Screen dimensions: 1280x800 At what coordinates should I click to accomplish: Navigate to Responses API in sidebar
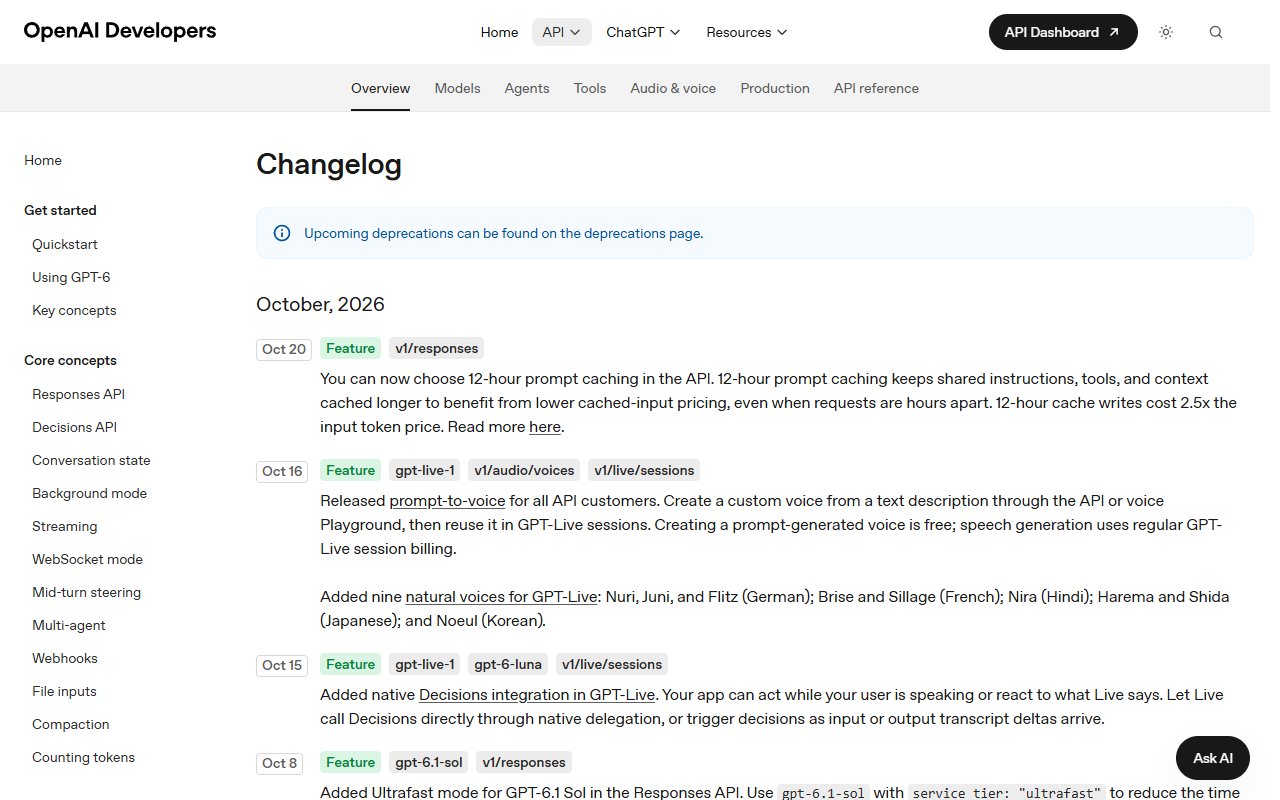(x=78, y=394)
